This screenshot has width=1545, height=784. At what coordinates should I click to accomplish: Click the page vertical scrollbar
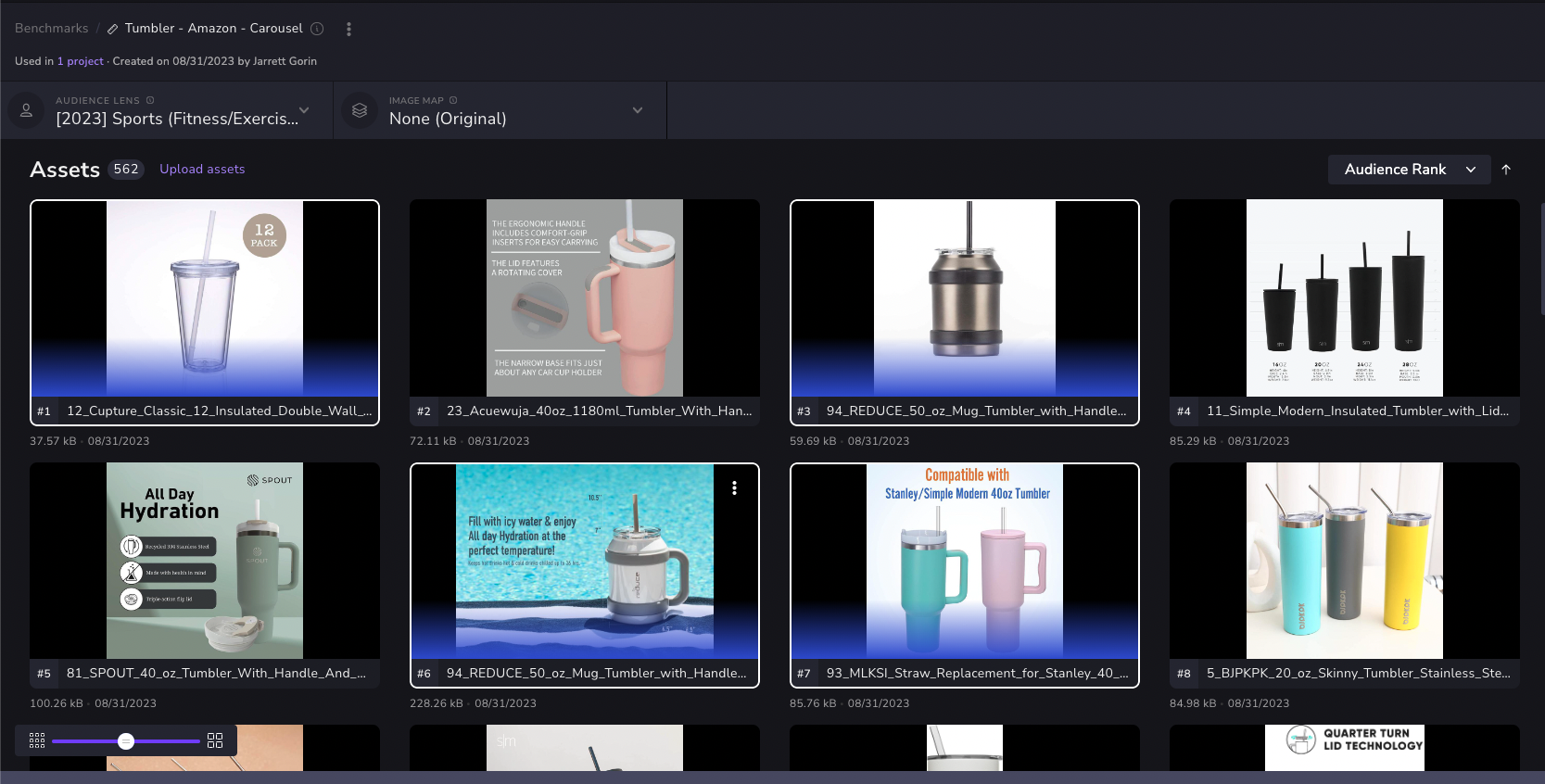click(x=1541, y=259)
